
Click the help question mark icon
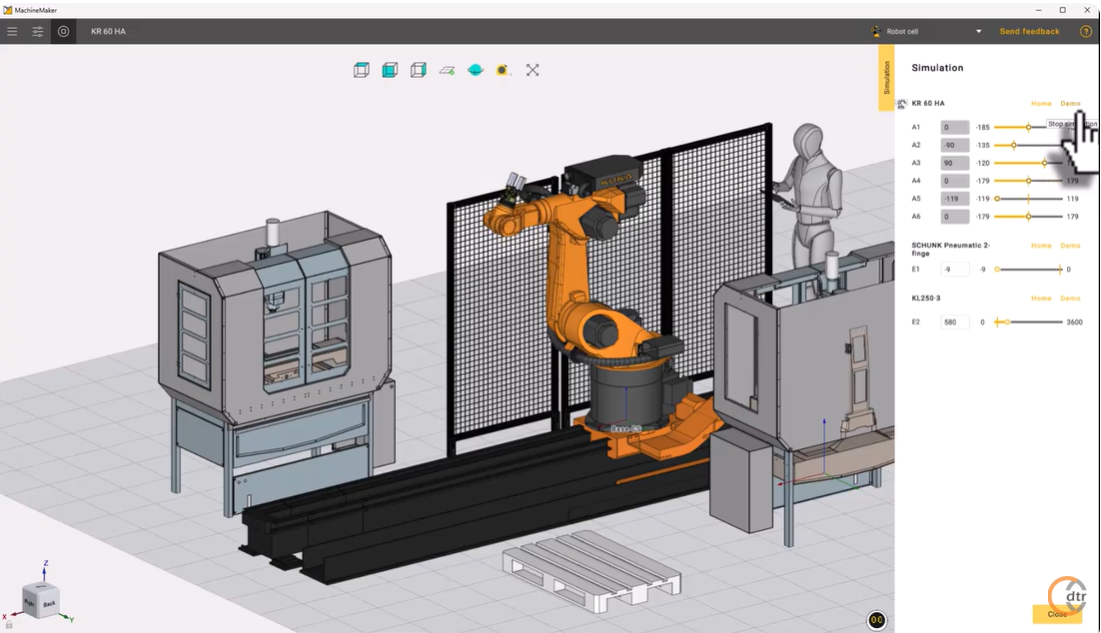click(1086, 32)
